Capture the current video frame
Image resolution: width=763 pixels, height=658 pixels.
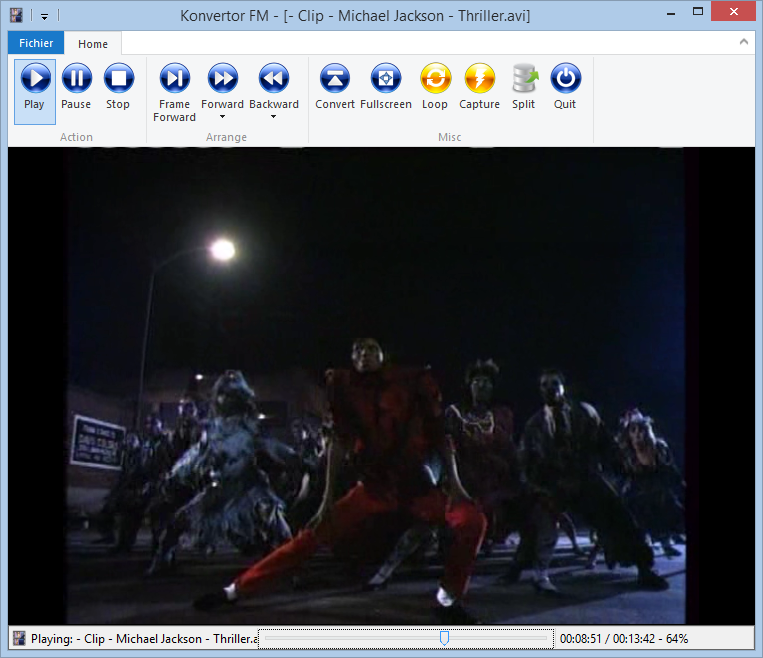coord(479,87)
